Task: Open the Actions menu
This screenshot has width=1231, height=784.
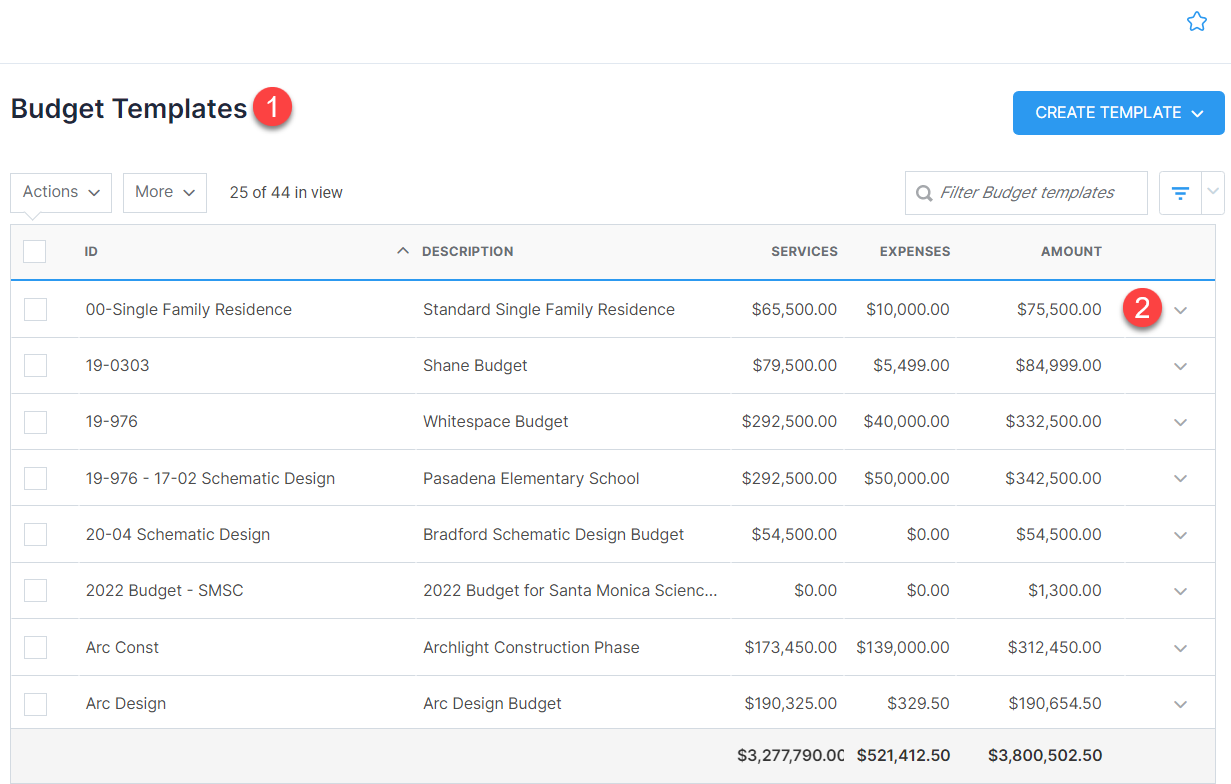Action: 61,192
